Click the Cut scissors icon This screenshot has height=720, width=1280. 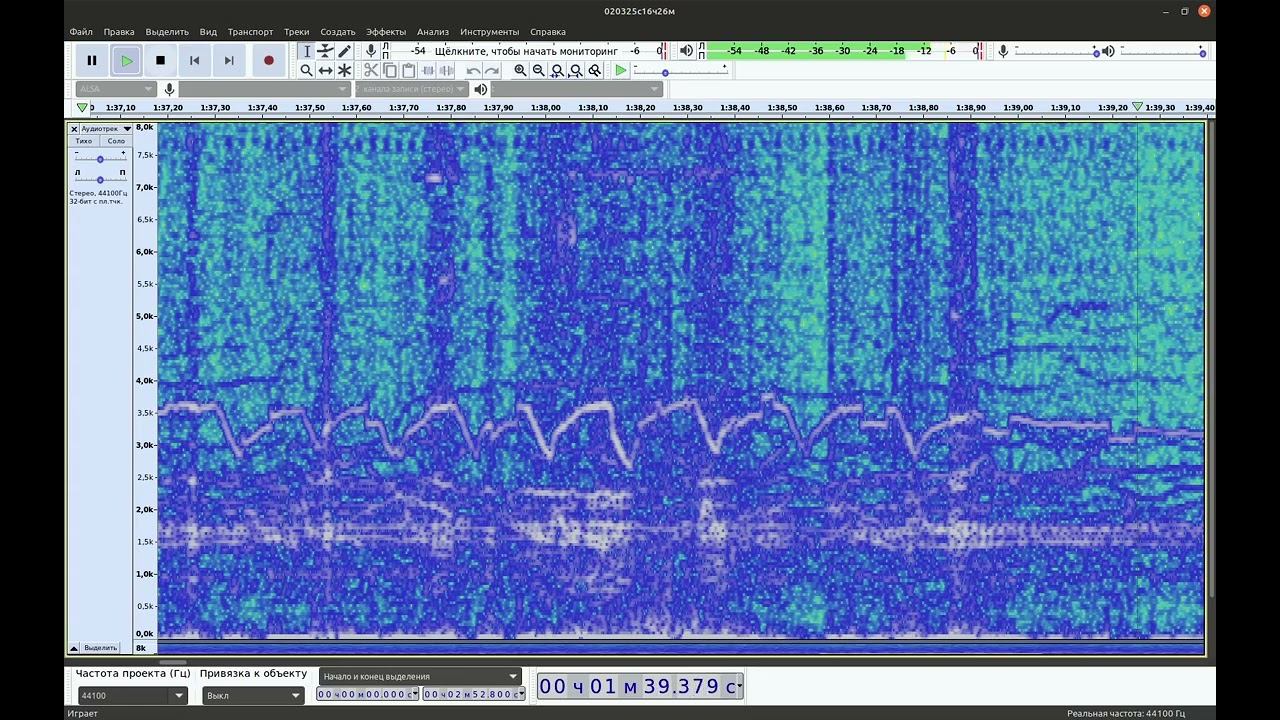(371, 70)
